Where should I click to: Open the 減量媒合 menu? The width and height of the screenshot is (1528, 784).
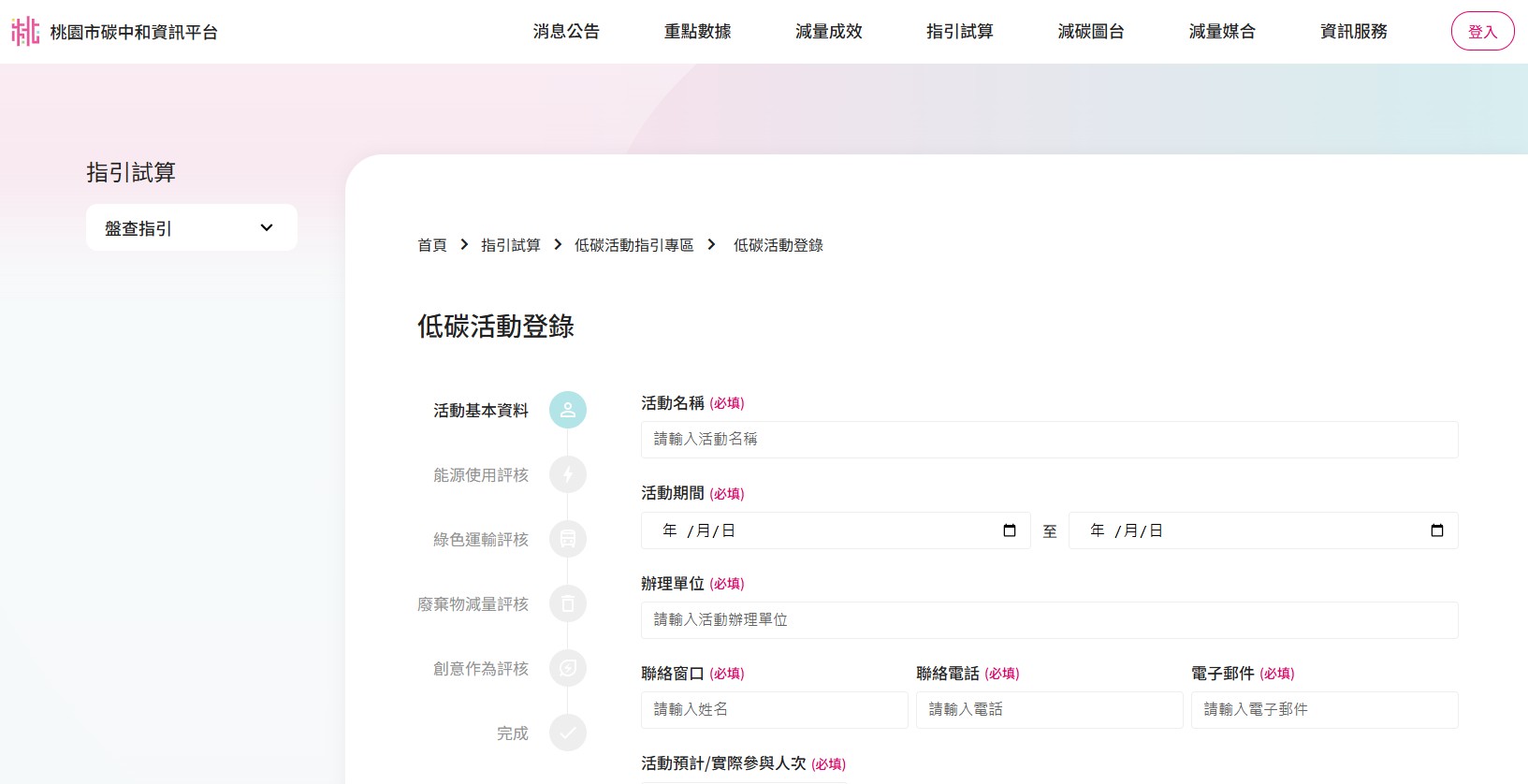1221,32
